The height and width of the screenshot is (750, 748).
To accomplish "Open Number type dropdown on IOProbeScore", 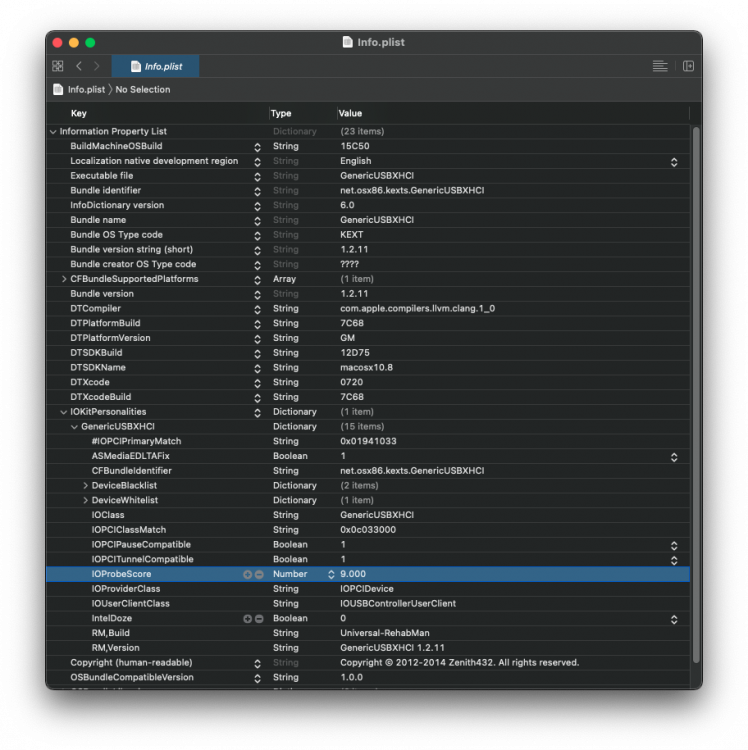I will [x=330, y=574].
